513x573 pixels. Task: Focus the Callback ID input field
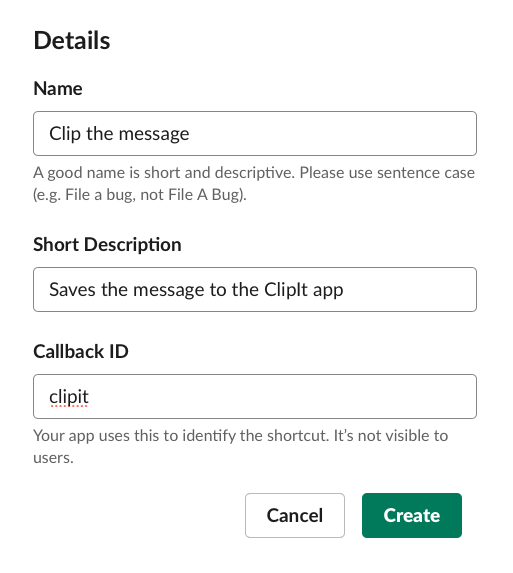(x=255, y=396)
